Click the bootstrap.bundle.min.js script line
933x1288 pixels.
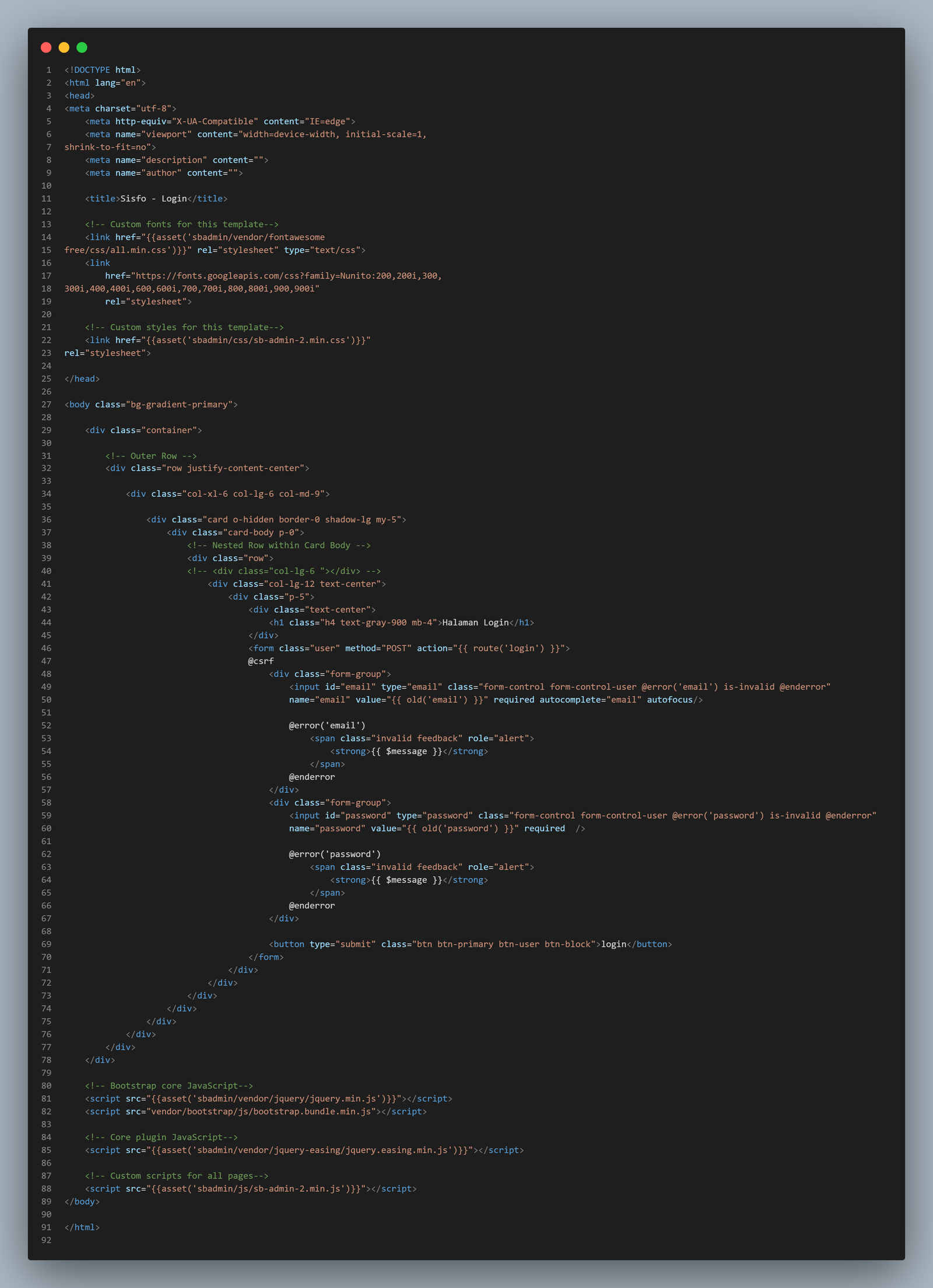click(256, 1111)
